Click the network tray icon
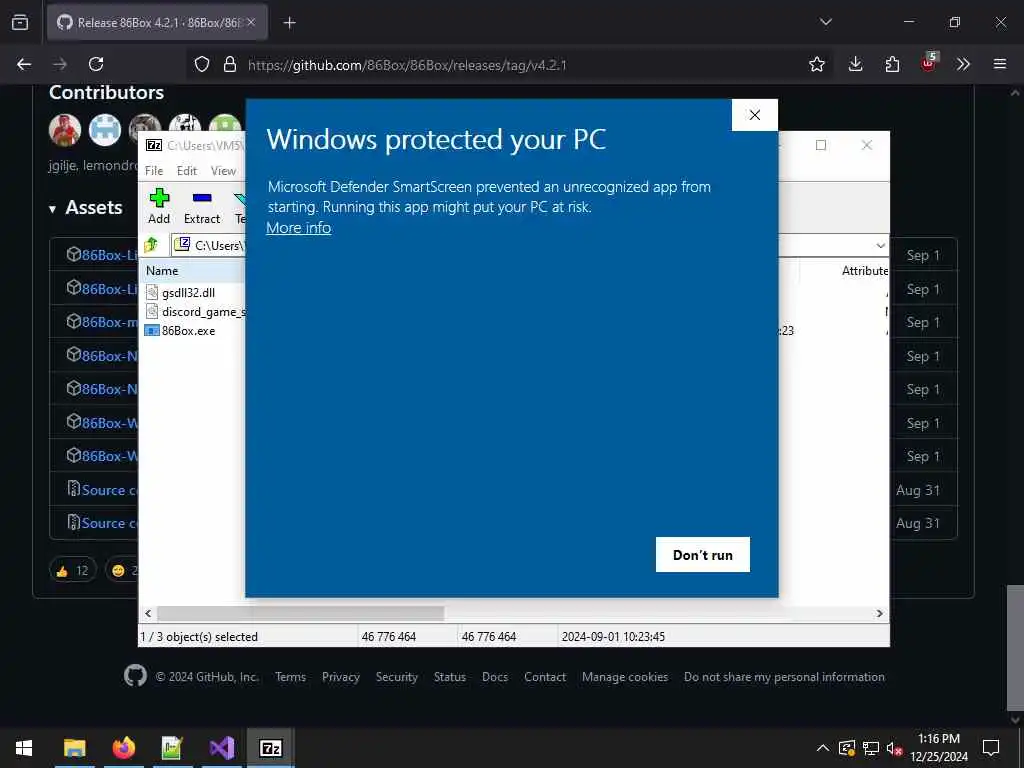Viewport: 1024px width, 768px height. point(871,748)
